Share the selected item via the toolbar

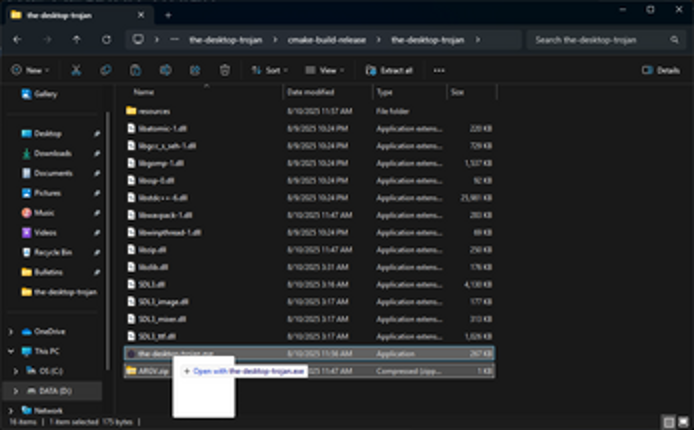pyautogui.click(x=195, y=70)
